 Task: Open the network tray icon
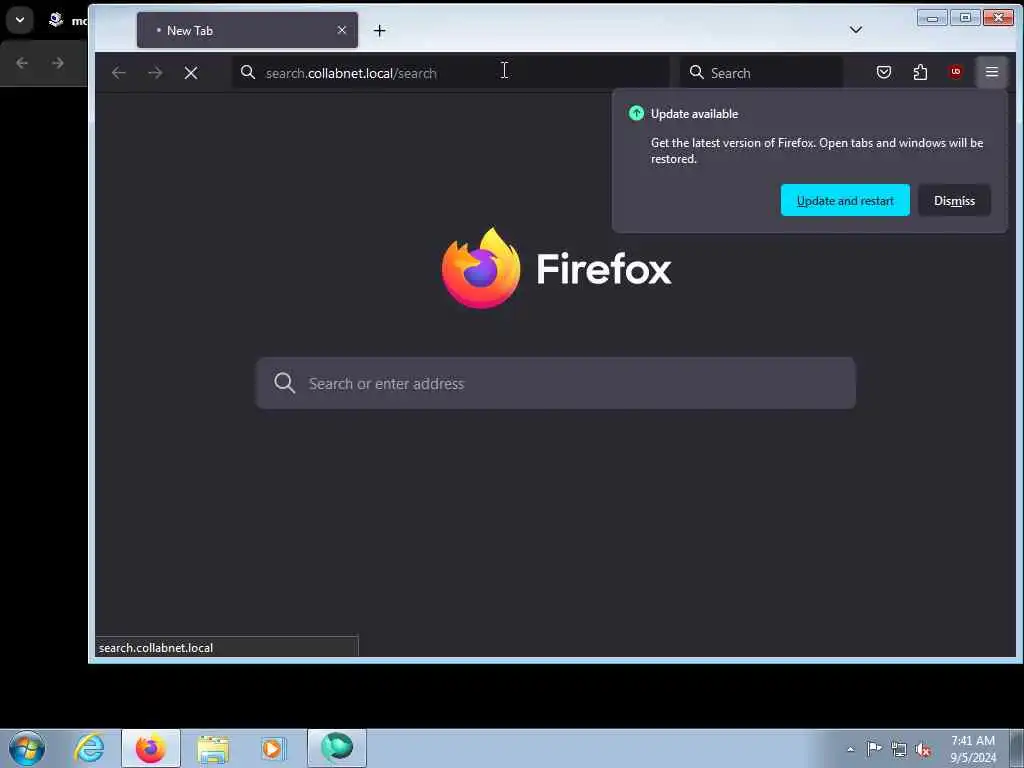pos(899,750)
